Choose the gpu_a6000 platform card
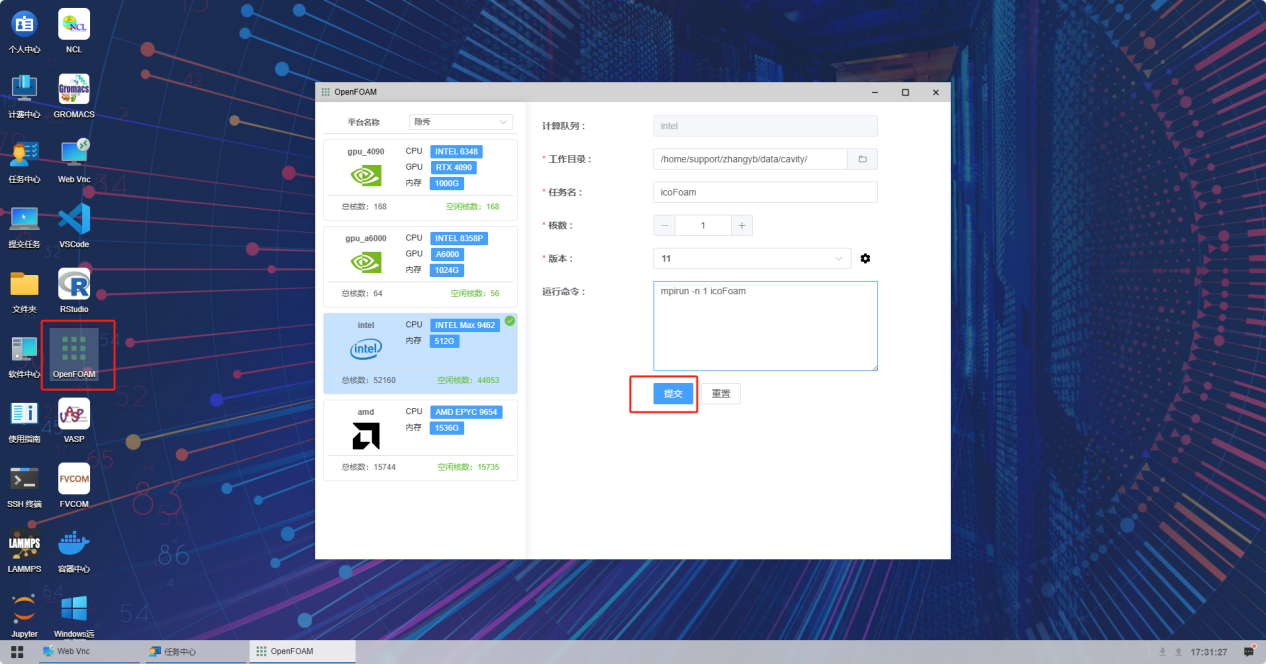Screen dimensions: 1266x664 (420, 266)
